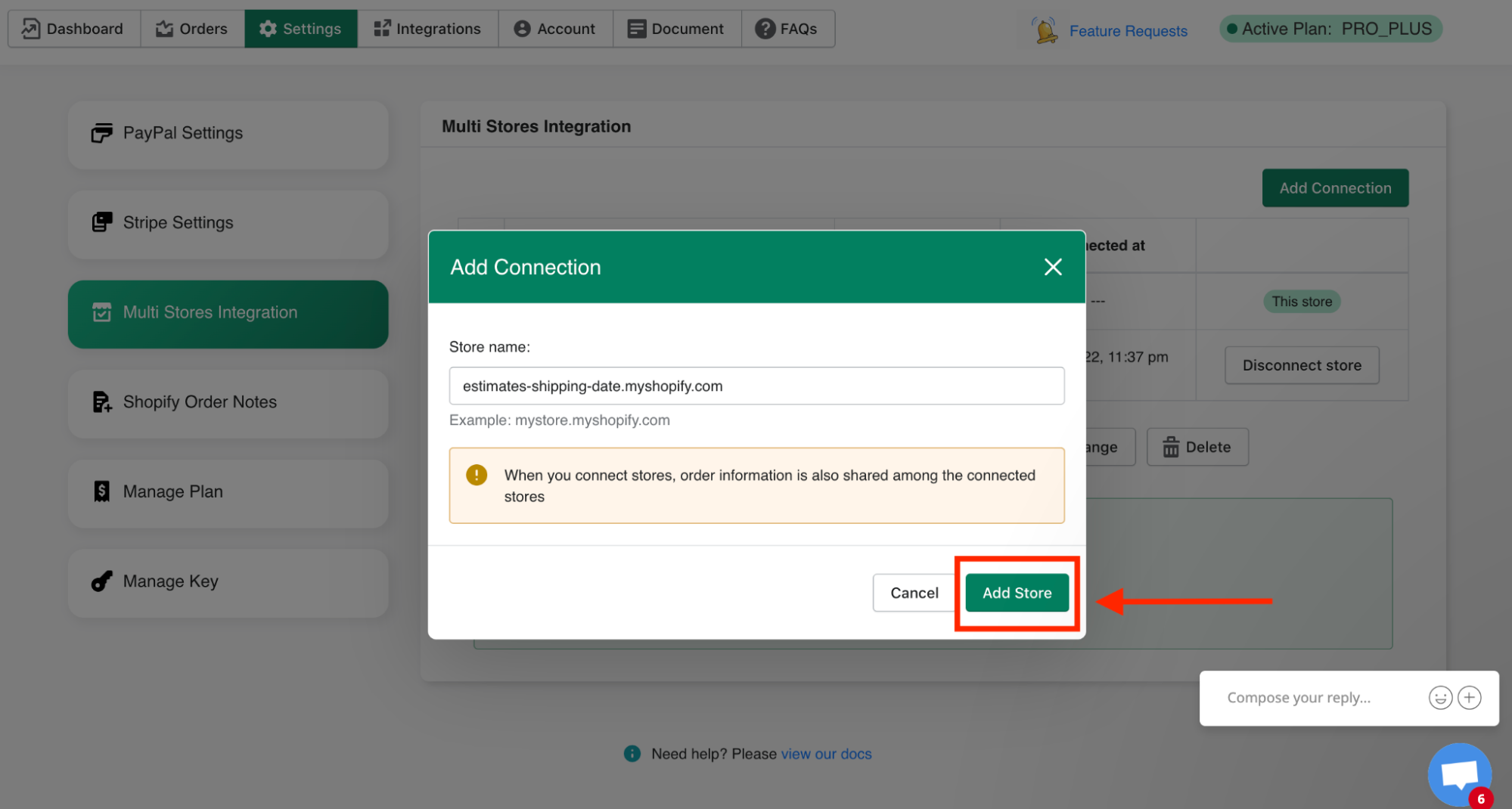The height and width of the screenshot is (809, 1512).
Task: Select the Settings gear icon
Action: click(268, 28)
